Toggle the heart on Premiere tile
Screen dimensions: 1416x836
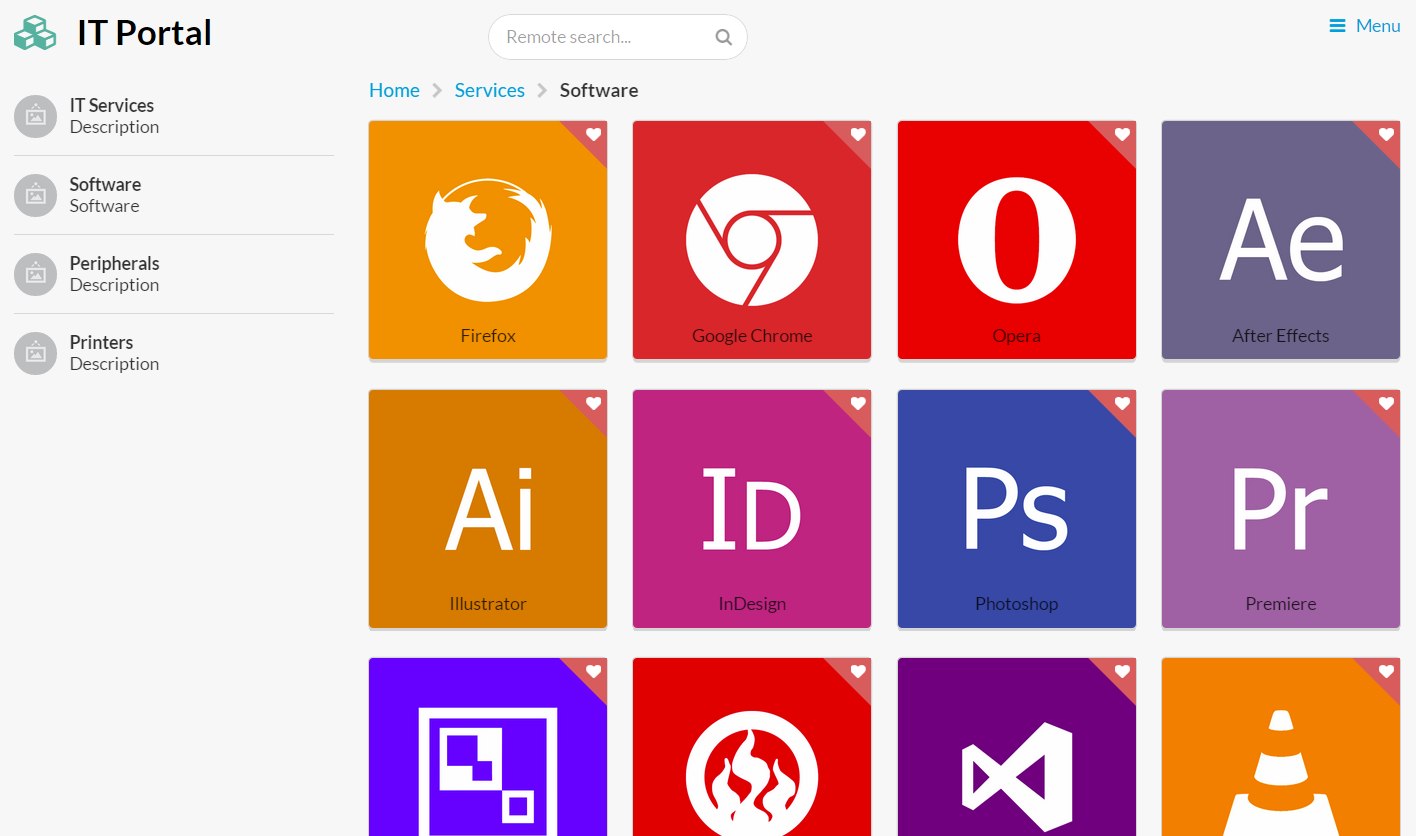[x=1386, y=403]
